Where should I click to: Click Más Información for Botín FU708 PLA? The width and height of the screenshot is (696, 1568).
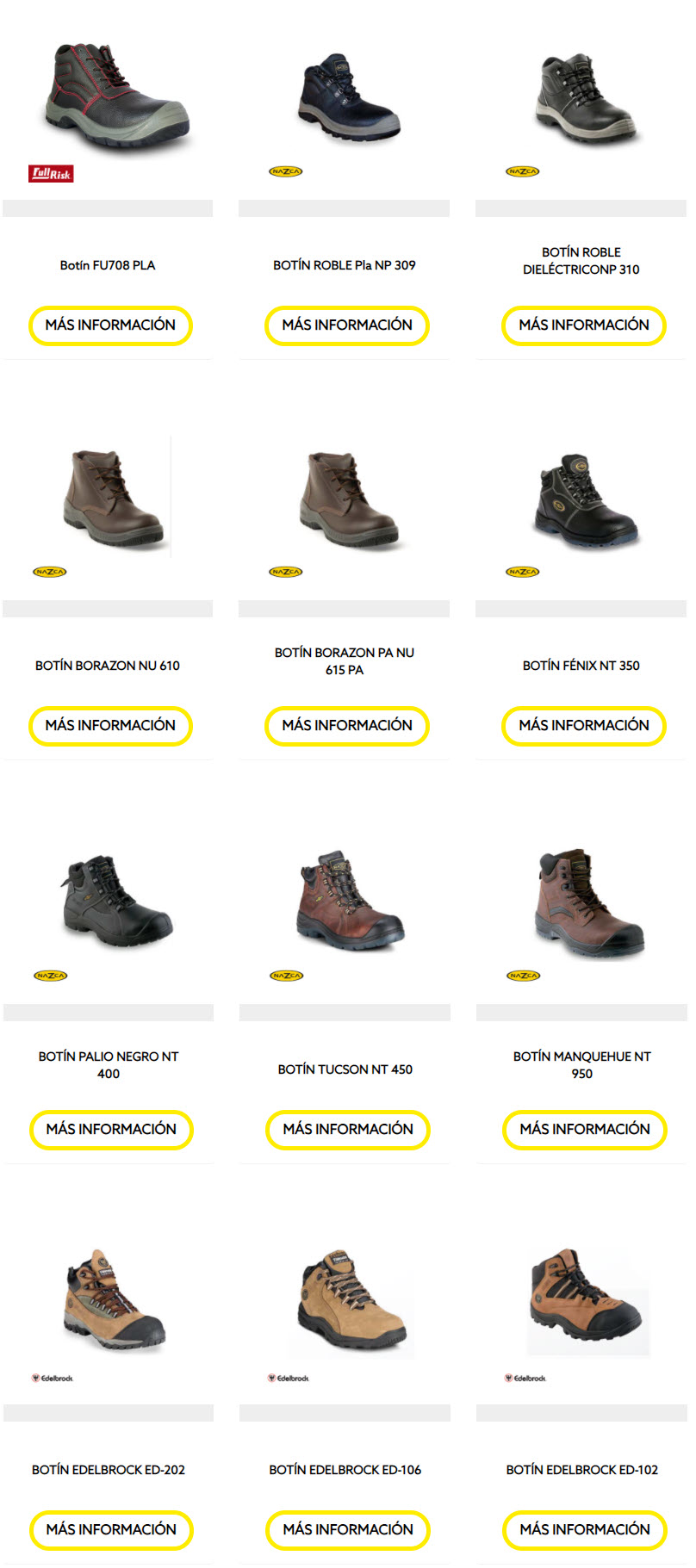(110, 325)
